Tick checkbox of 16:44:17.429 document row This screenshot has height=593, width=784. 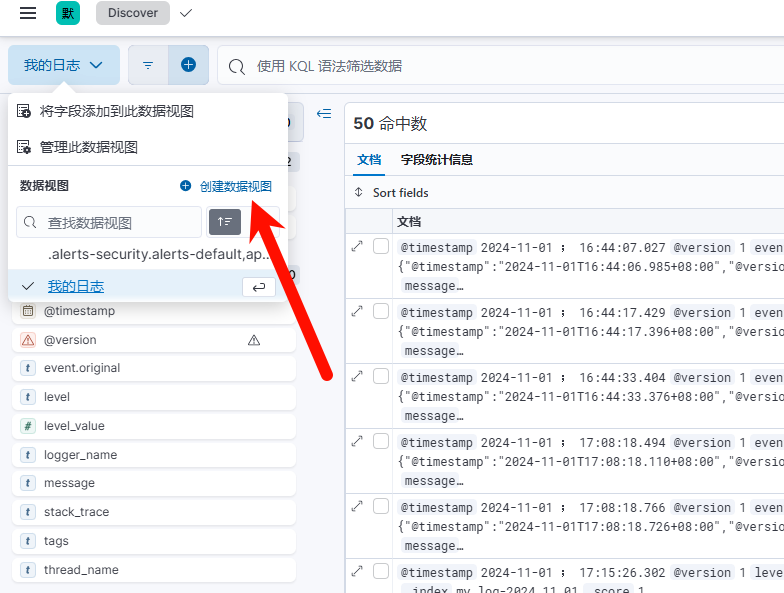click(381, 311)
